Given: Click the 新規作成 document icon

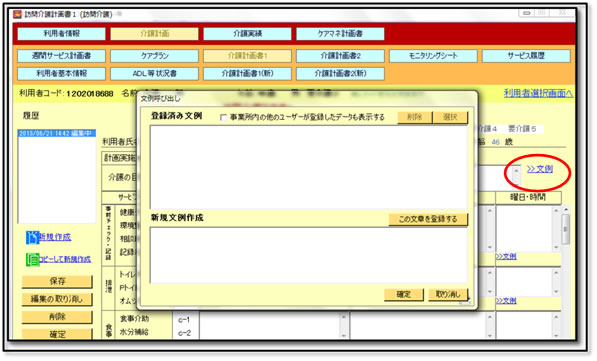Looking at the screenshot, I should click(x=32, y=237).
